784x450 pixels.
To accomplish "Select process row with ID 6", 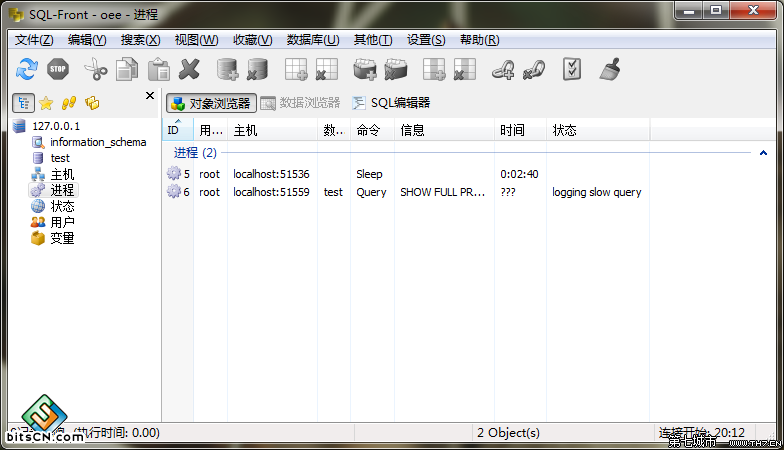I will 404,192.
